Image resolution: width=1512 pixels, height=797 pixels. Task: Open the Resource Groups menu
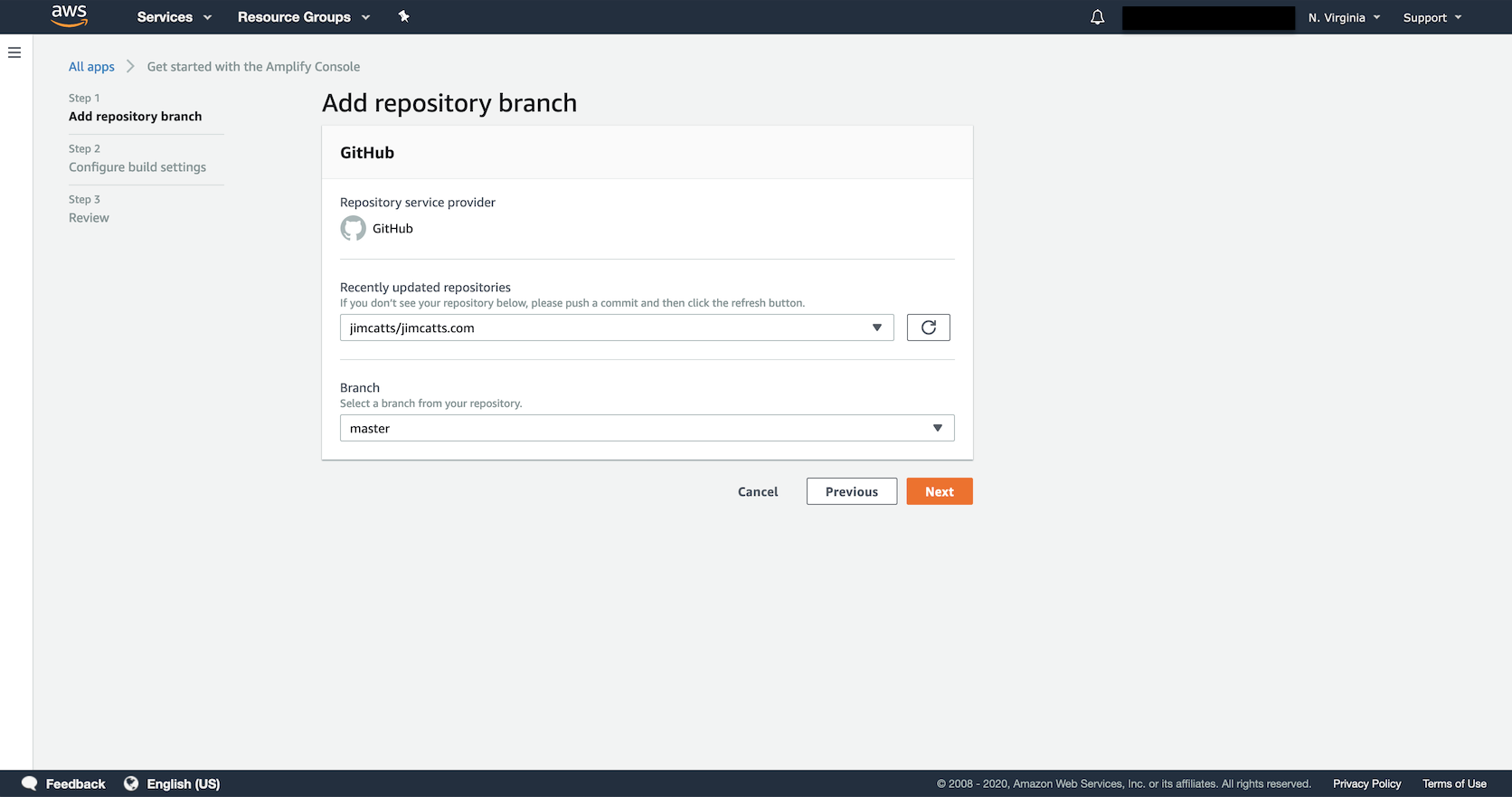(x=304, y=17)
